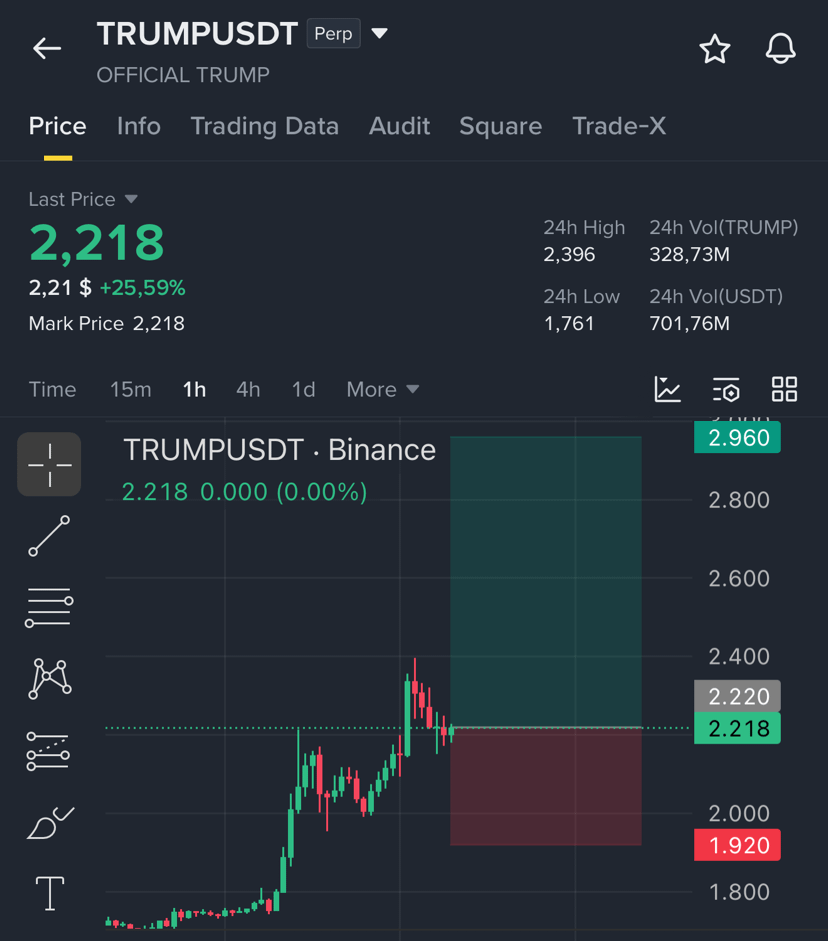Screen dimensions: 828x941
Task: Tap the 24h Low value 1,761
Action: (569, 323)
